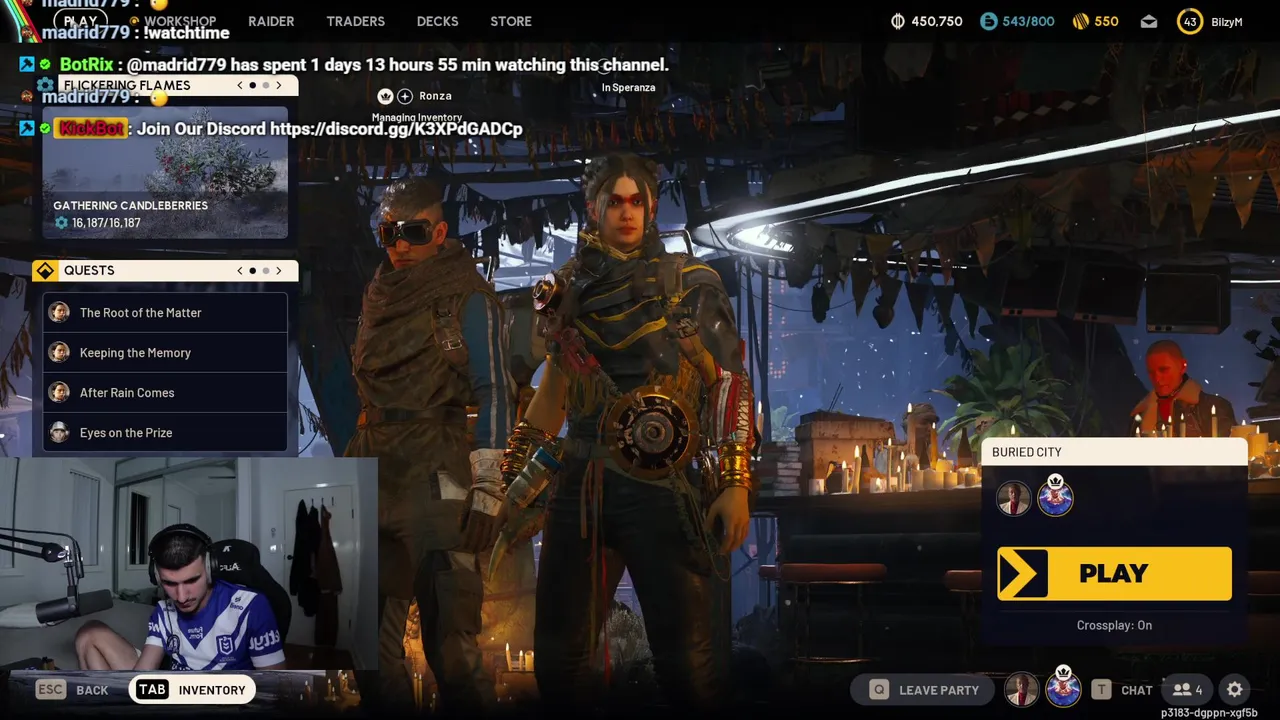
Task: Click the coin currency icon beside 450,750
Action: pyautogui.click(x=898, y=21)
